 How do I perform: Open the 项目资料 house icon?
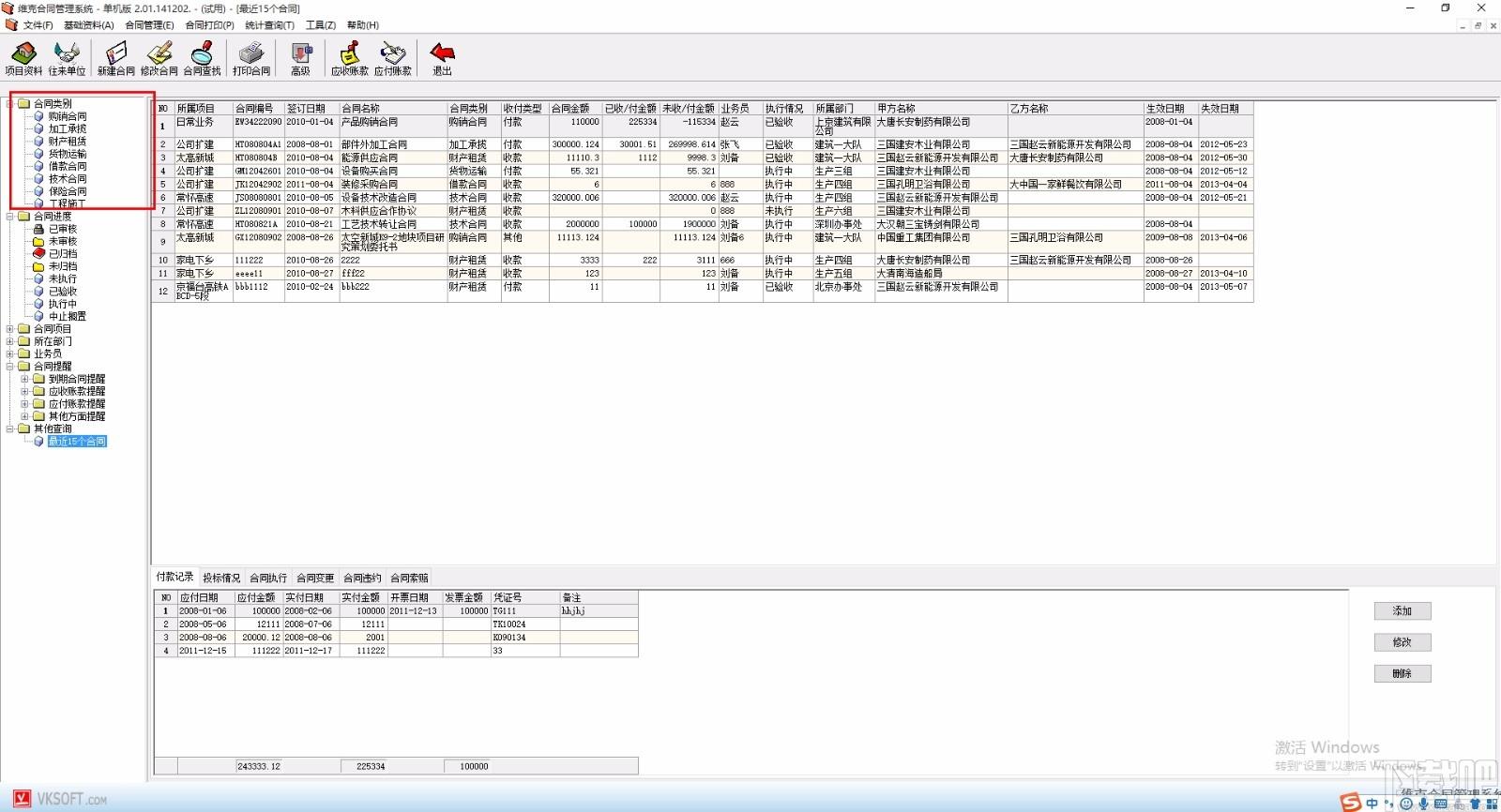[23, 58]
